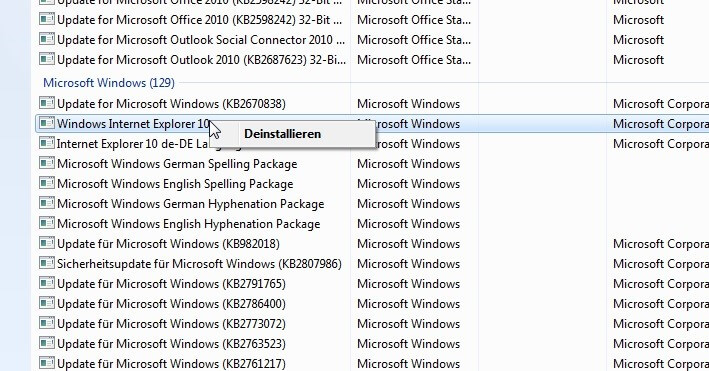Click the Windows Internet Explorer 10 entry icon

(47, 123)
